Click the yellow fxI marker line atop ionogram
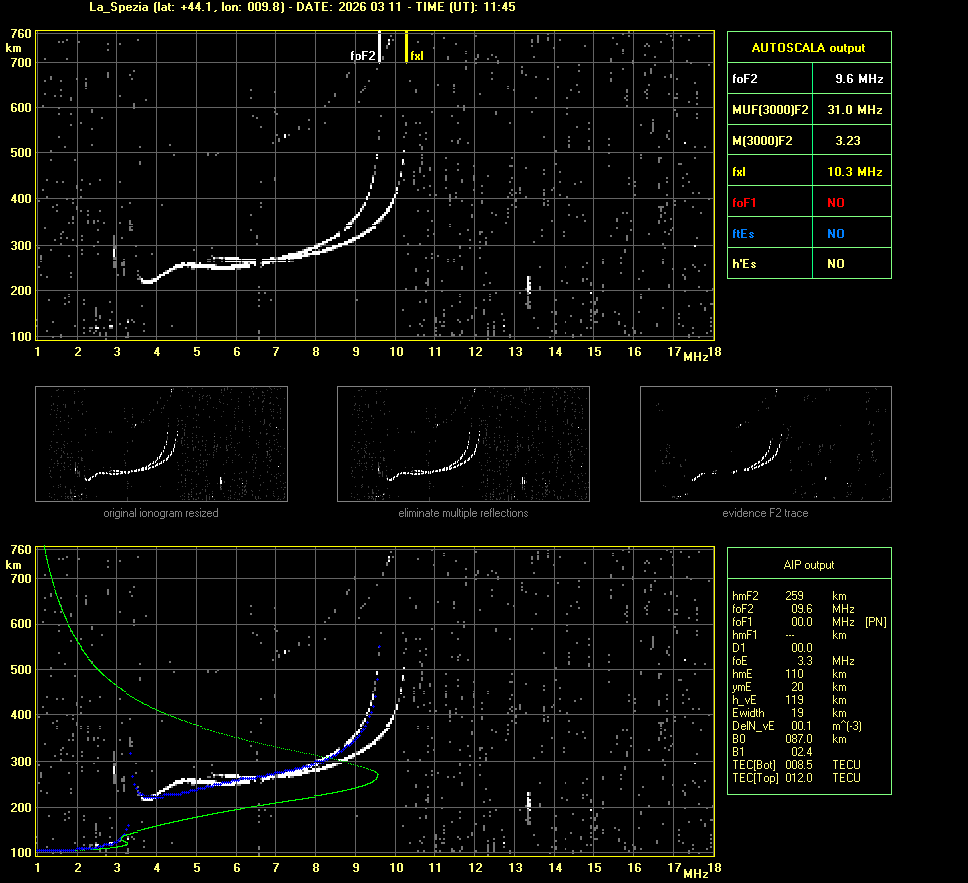Screen dimensions: 968x883 (x=406, y=46)
